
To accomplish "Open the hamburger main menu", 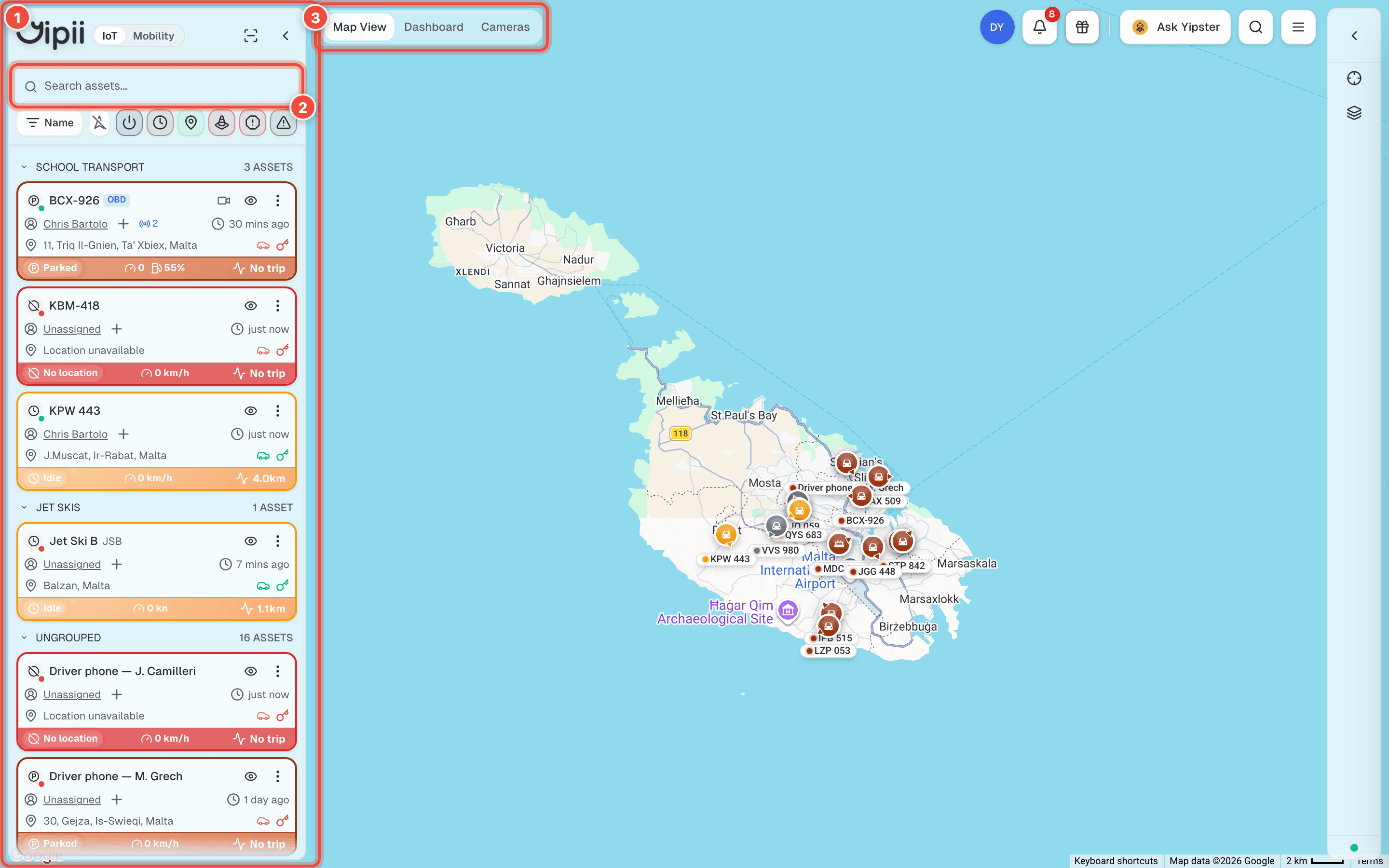I will [1298, 27].
